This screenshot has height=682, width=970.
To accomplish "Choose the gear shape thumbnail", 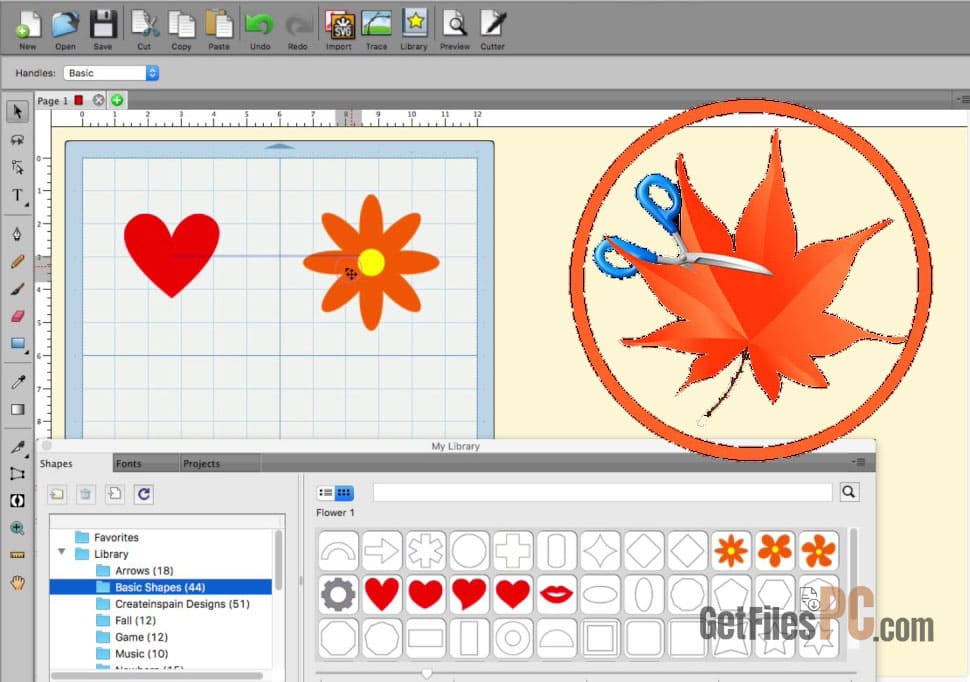I will click(338, 594).
